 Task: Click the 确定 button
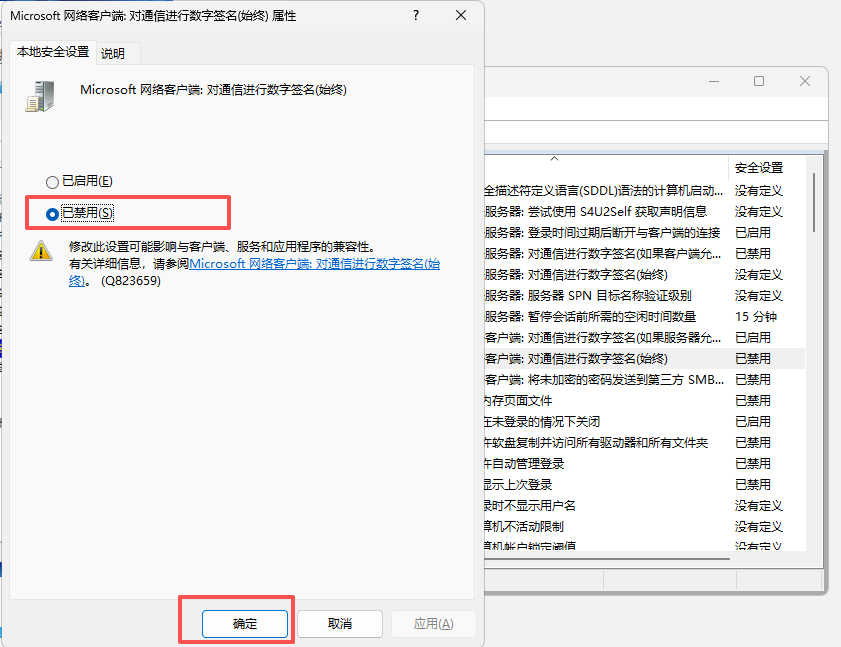245,624
